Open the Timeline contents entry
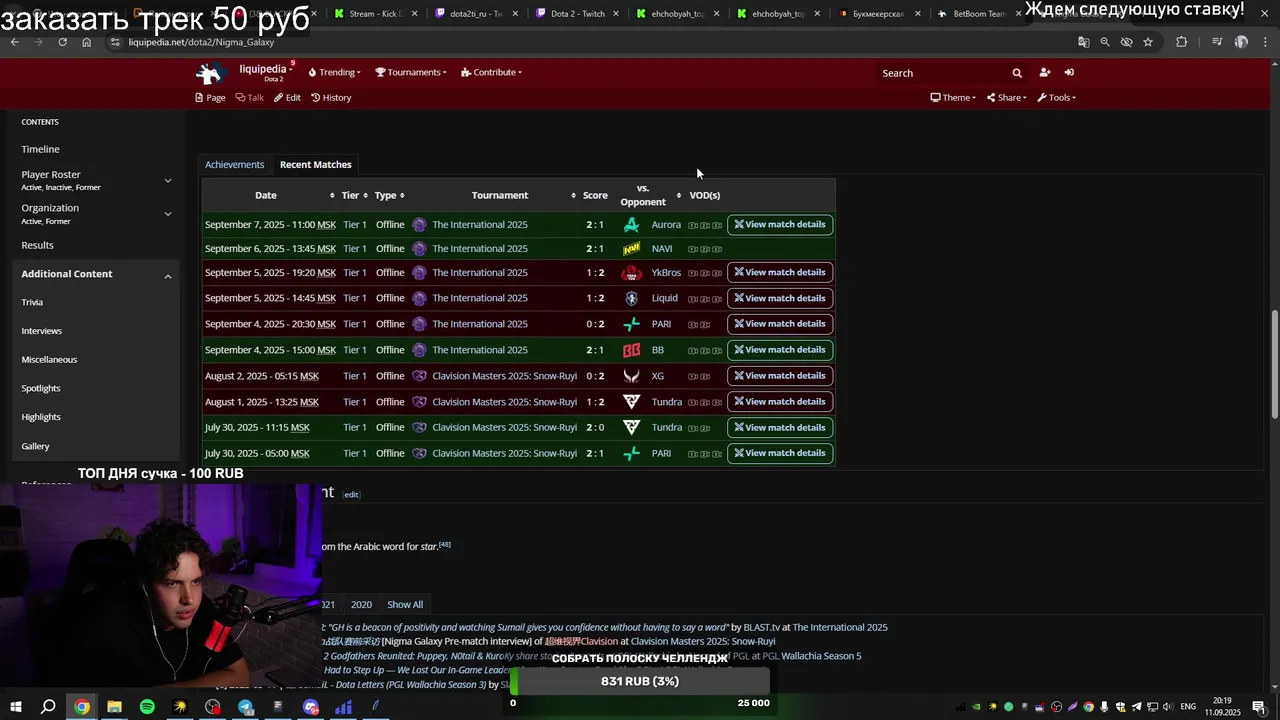The height and width of the screenshot is (720, 1280). click(x=41, y=149)
